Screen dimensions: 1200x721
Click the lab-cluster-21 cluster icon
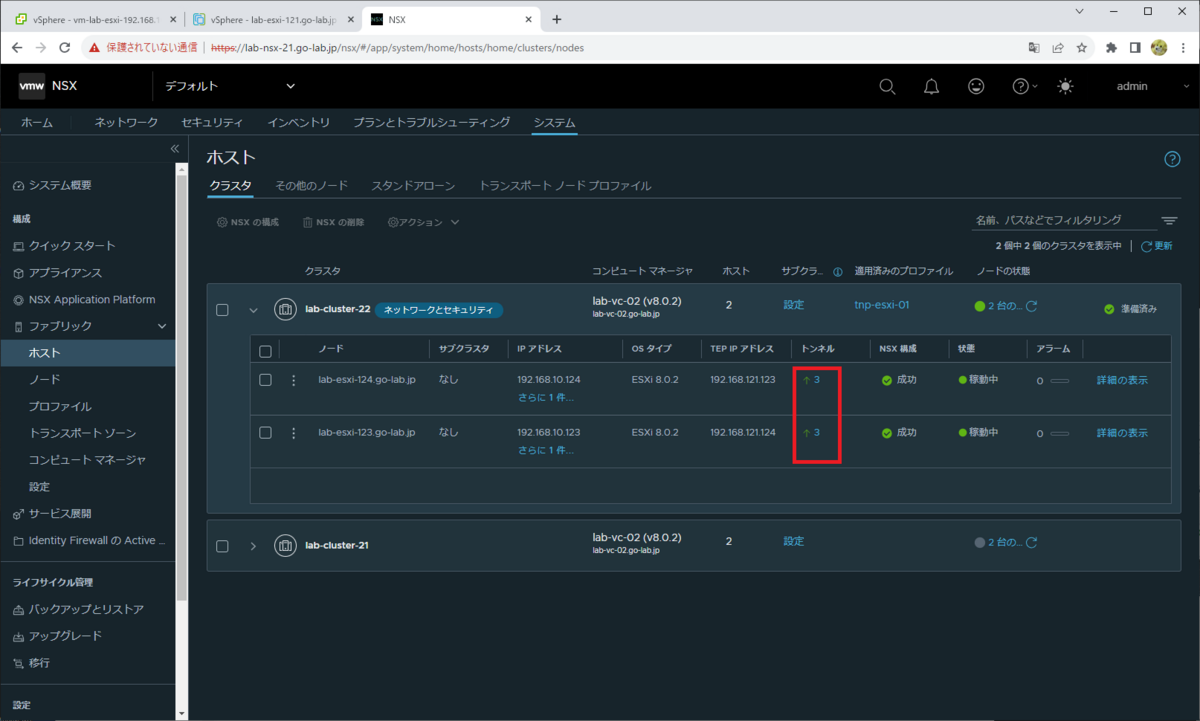[x=285, y=545]
